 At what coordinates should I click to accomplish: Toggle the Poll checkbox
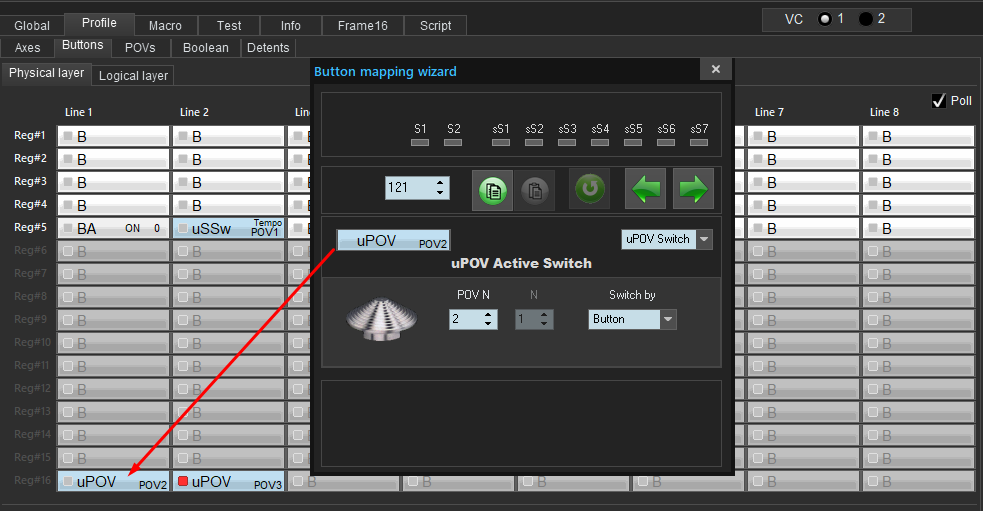938,101
